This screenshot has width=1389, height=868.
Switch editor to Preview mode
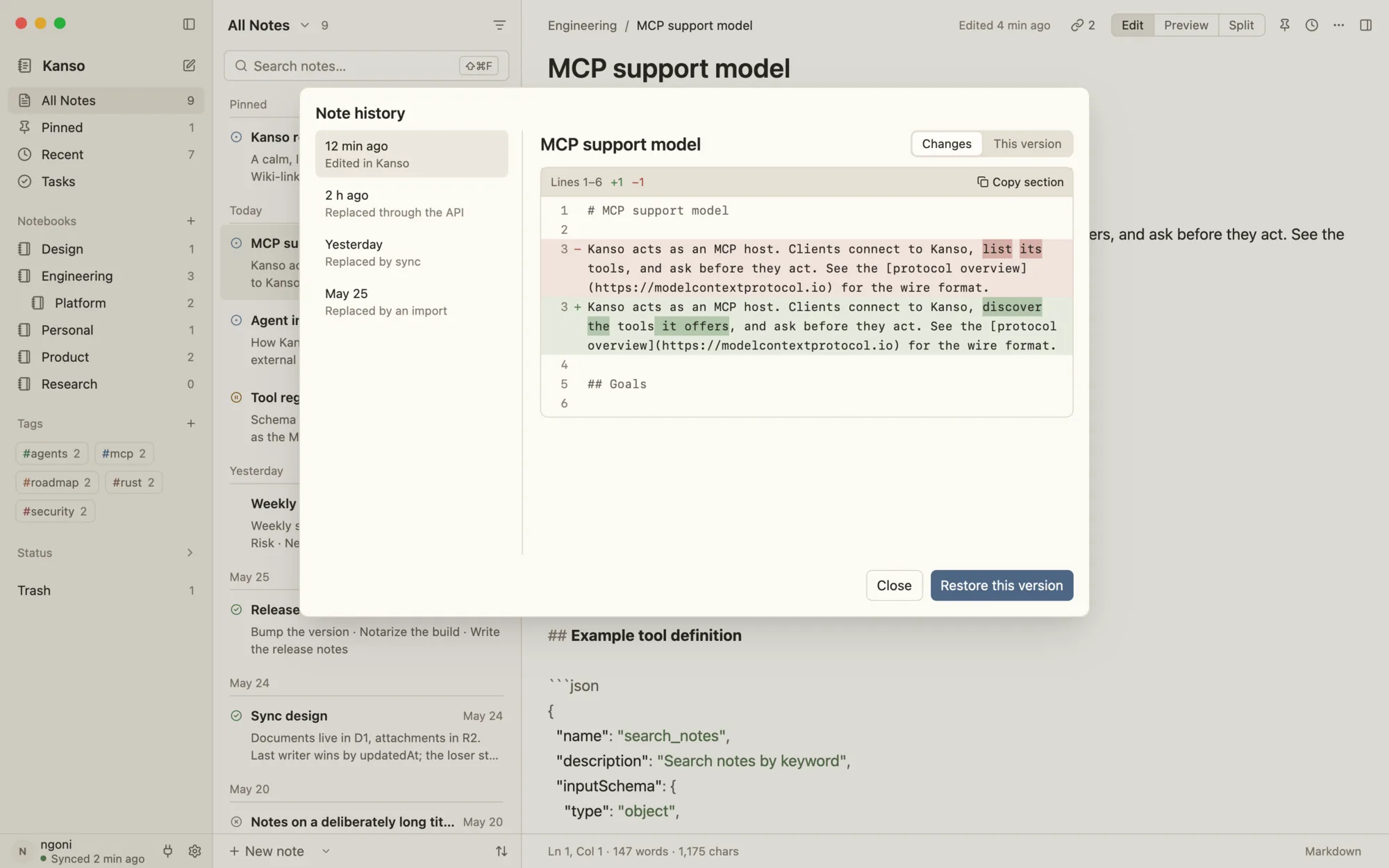click(x=1186, y=25)
